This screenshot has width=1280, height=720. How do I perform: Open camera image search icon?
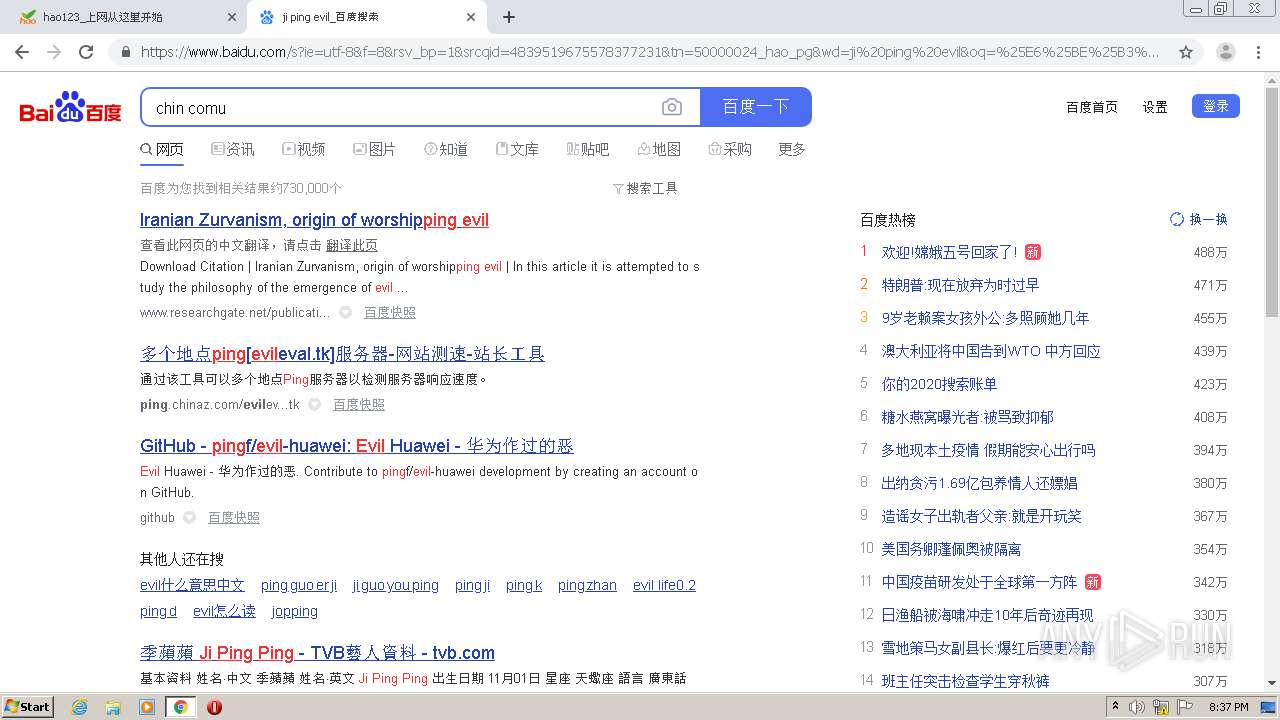coord(672,107)
